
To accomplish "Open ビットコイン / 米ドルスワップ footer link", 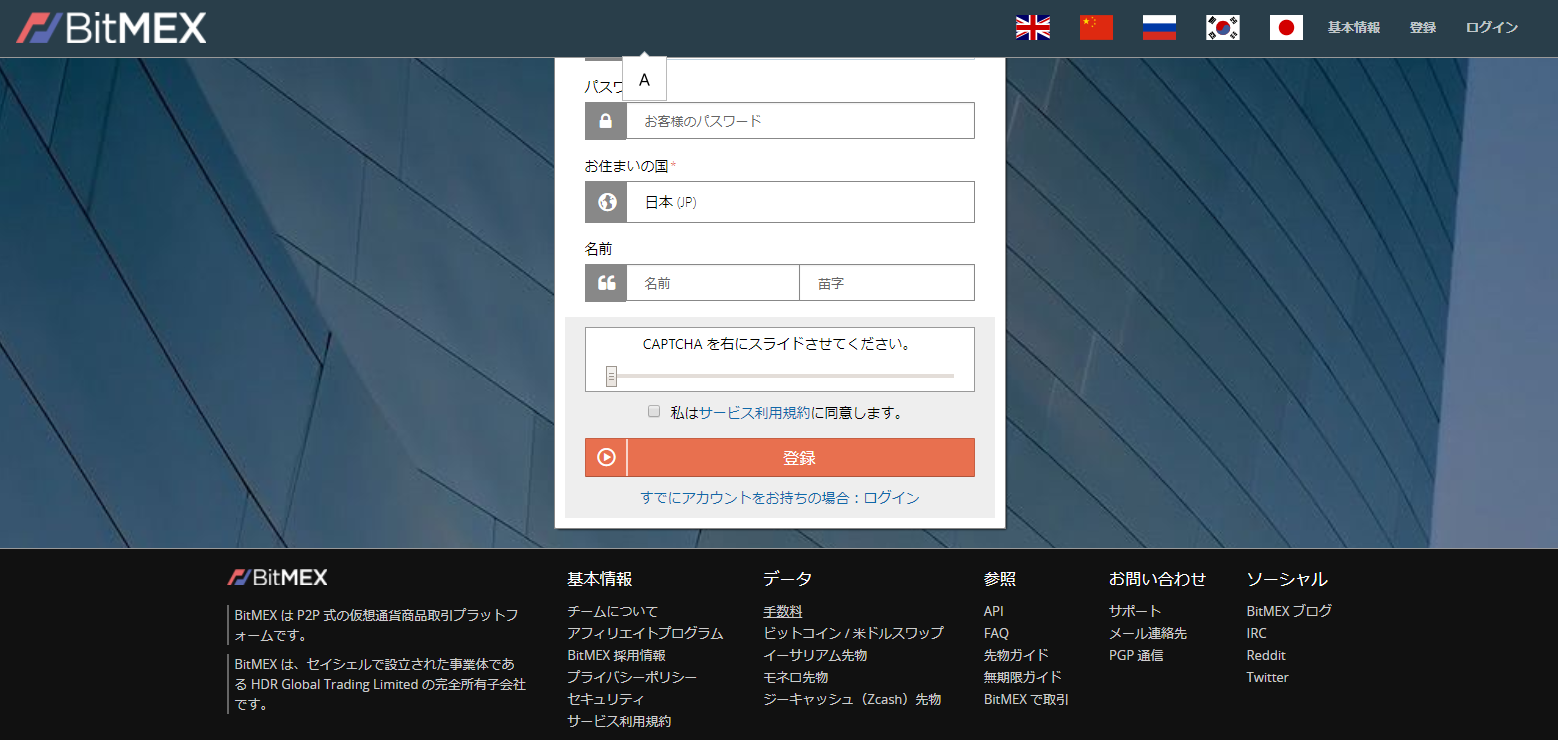I will point(853,633).
